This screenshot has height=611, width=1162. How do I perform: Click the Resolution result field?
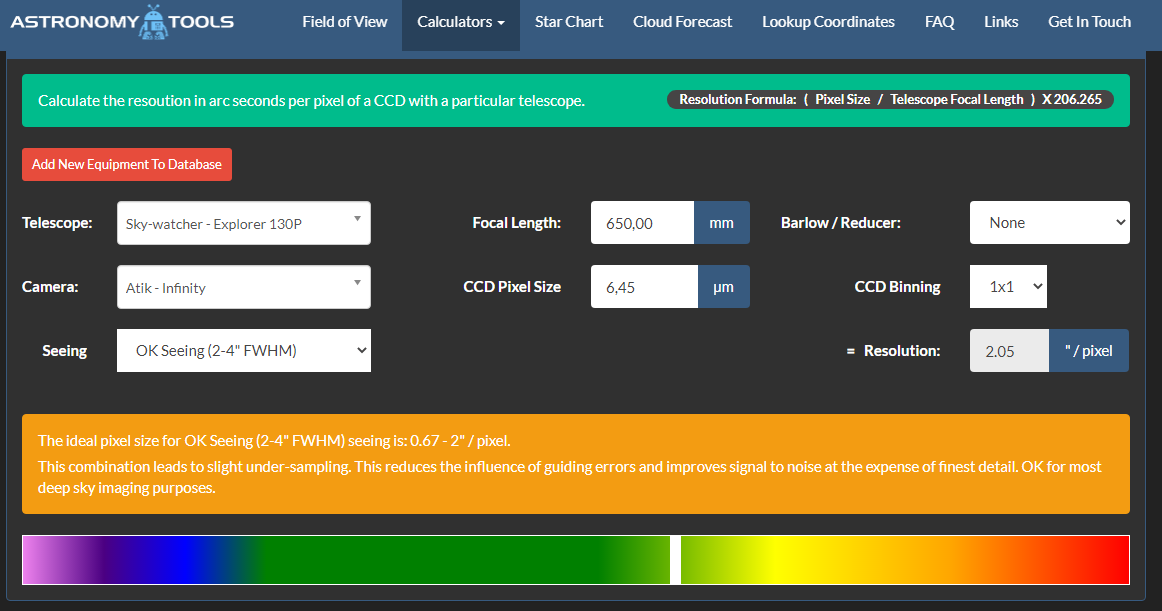click(1009, 351)
